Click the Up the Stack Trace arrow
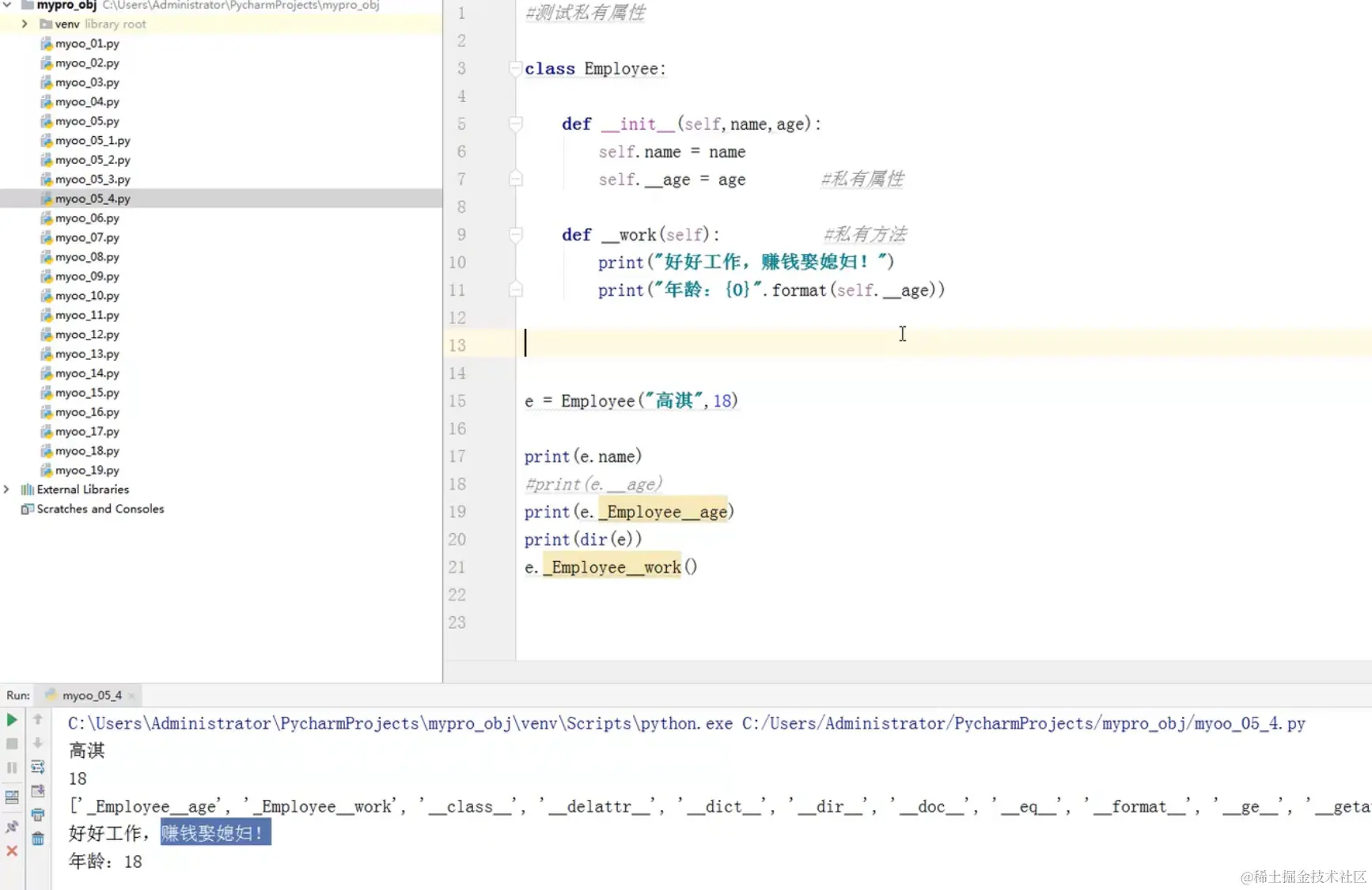This screenshot has width=1372, height=890. tap(37, 719)
